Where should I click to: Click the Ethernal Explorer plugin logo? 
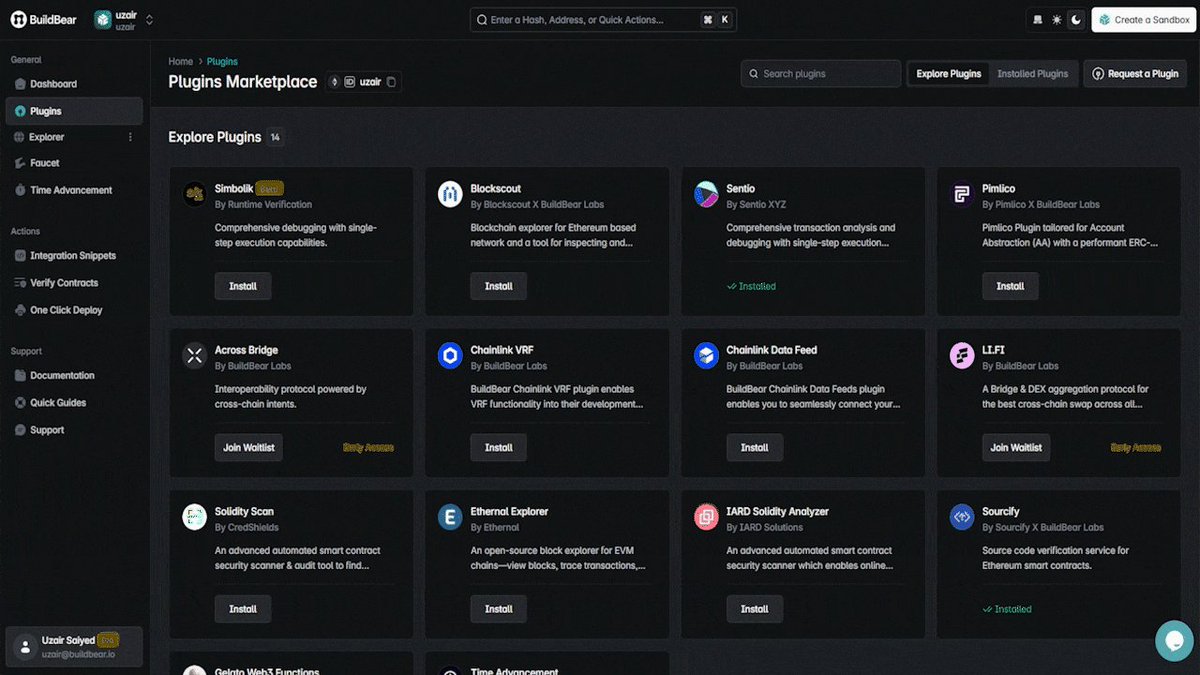(450, 517)
